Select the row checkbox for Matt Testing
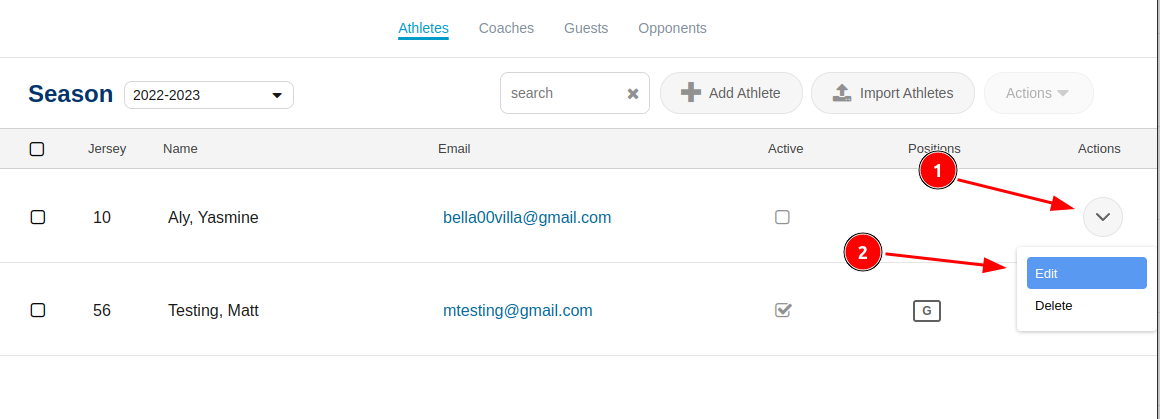This screenshot has width=1160, height=419. coord(38,310)
